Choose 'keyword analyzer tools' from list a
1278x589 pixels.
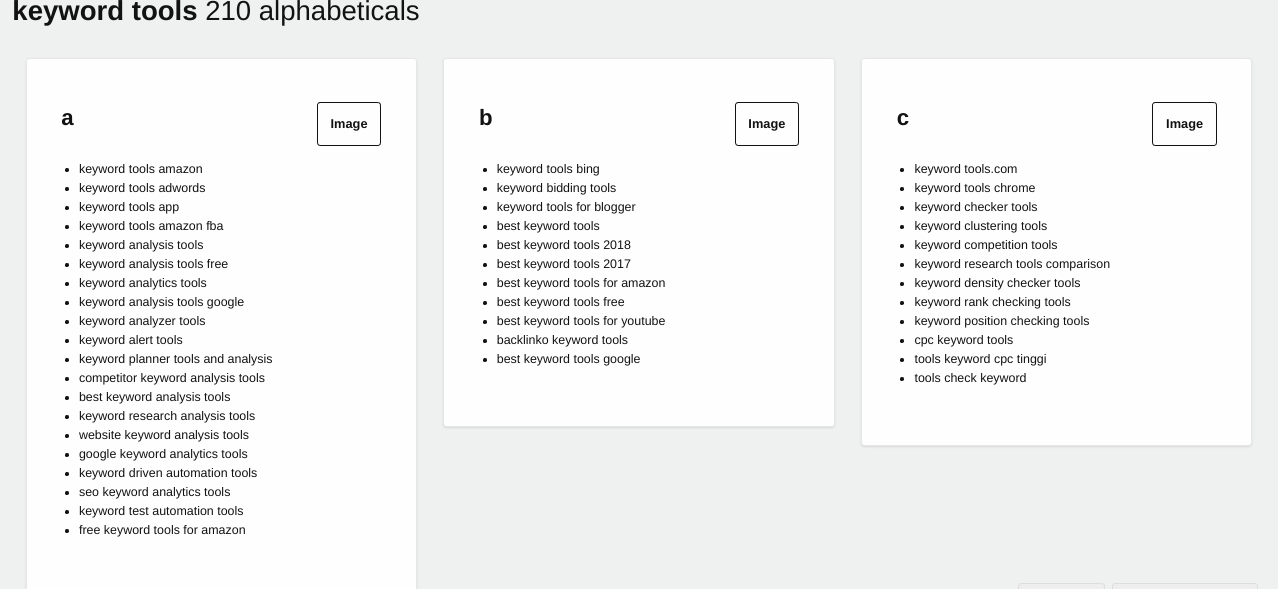click(142, 321)
